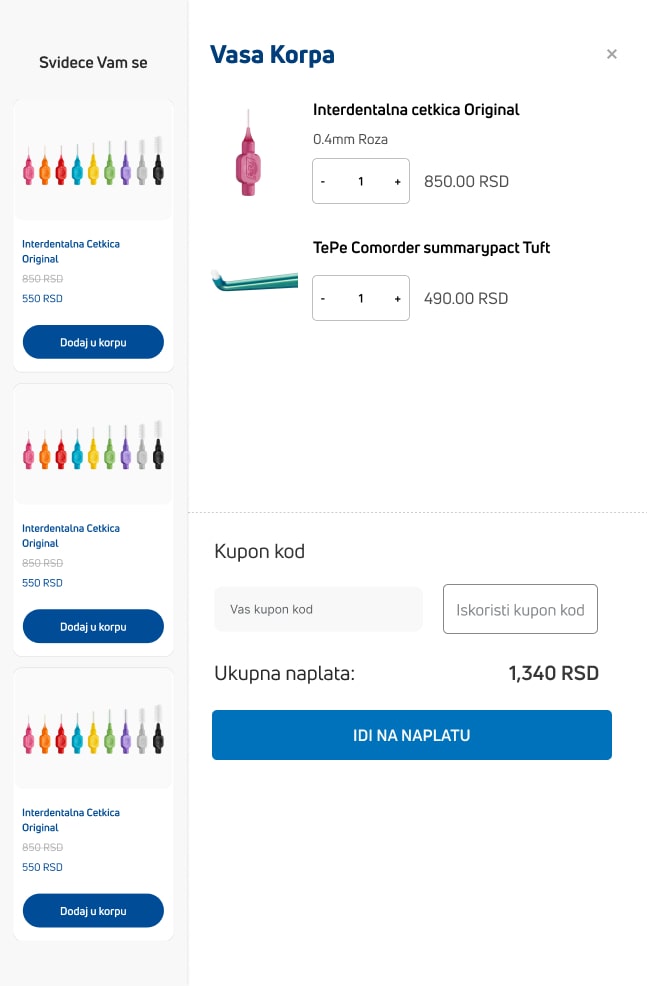
Task: Add first suggested product via Dodaj u korpu
Action: [x=93, y=342]
